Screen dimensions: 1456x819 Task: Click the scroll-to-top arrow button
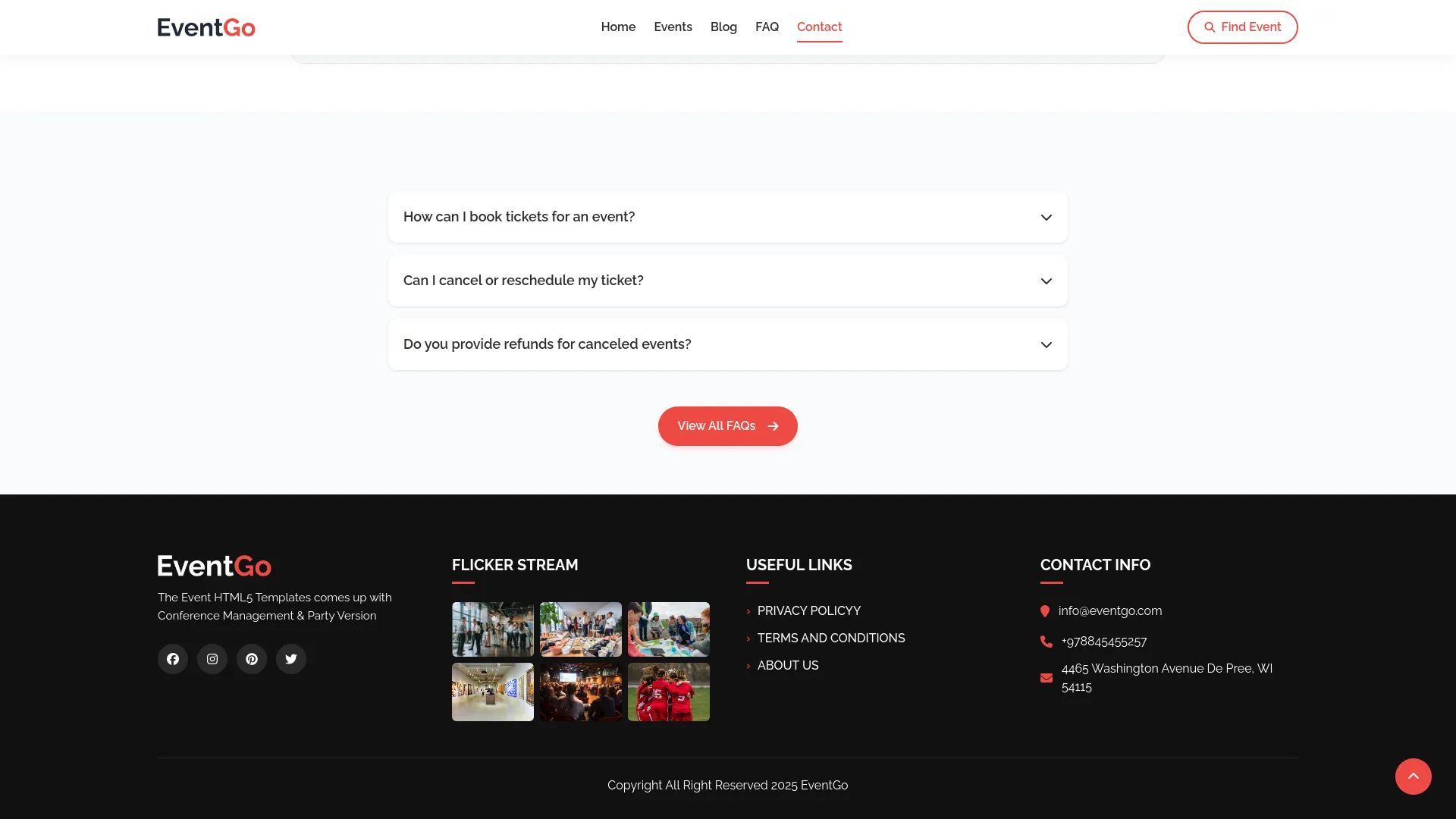1413,776
